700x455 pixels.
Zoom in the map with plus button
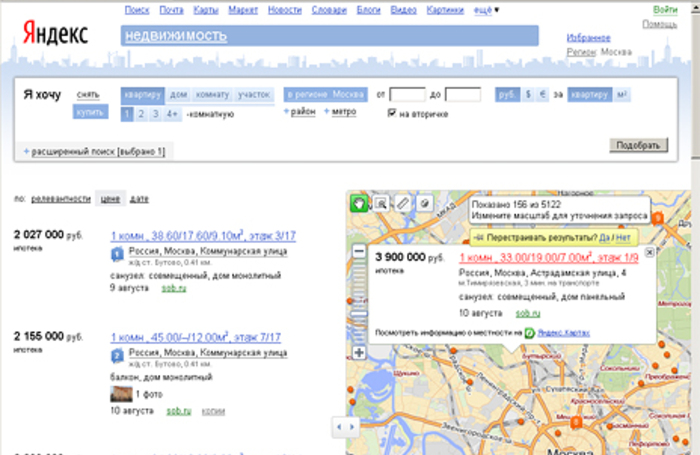(x=359, y=353)
